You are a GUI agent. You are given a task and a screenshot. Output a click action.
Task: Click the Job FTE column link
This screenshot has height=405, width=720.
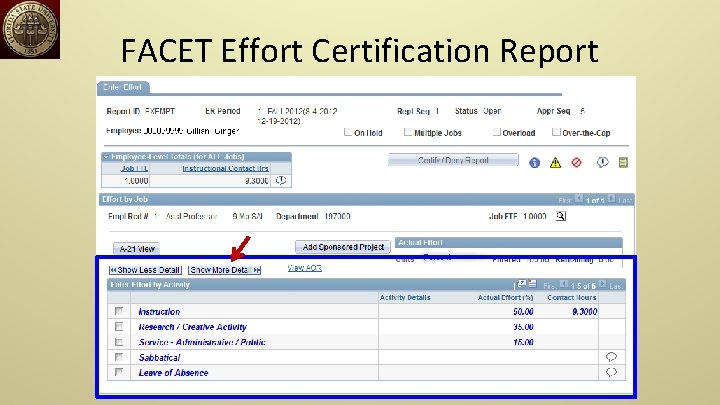135,169
